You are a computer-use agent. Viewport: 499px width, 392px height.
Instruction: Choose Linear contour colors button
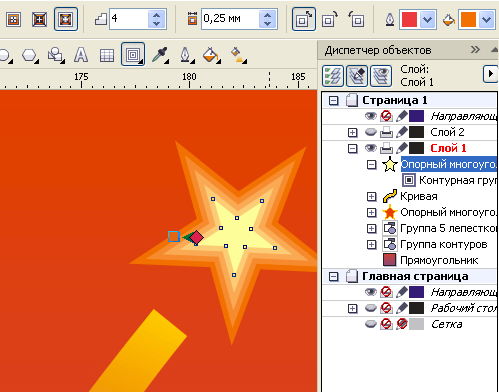[304, 19]
